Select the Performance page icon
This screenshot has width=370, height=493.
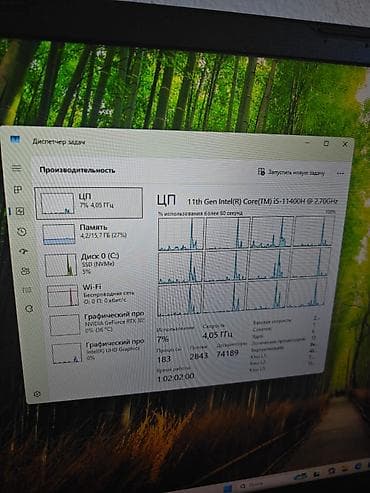pos(20,211)
